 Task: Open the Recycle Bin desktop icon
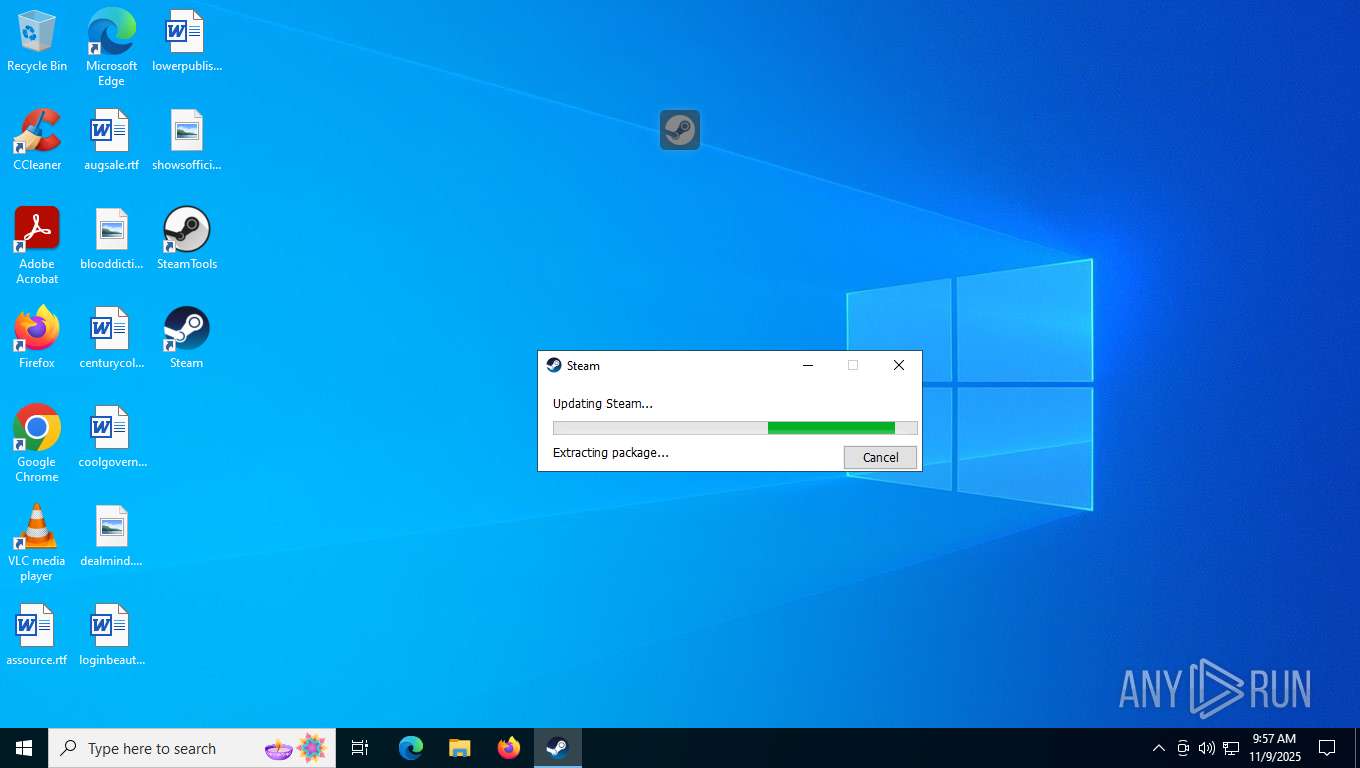tap(37, 41)
